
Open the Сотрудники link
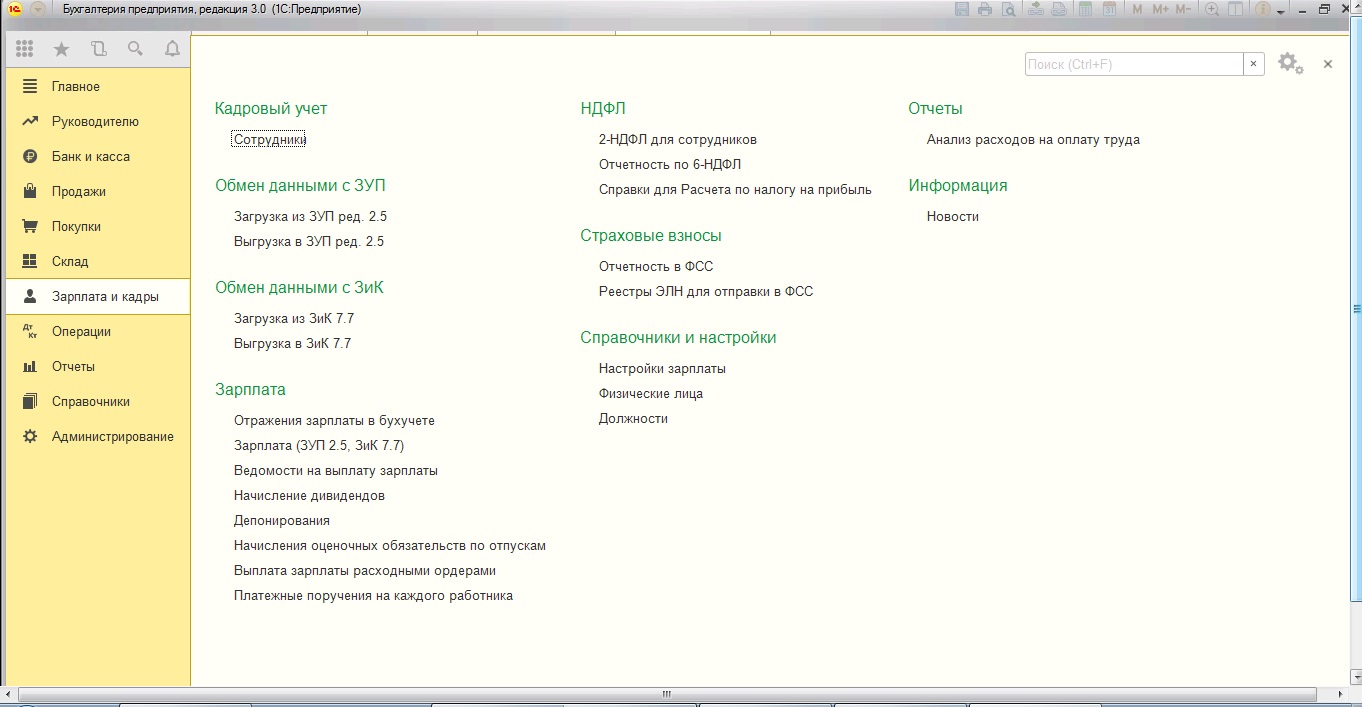(270, 140)
